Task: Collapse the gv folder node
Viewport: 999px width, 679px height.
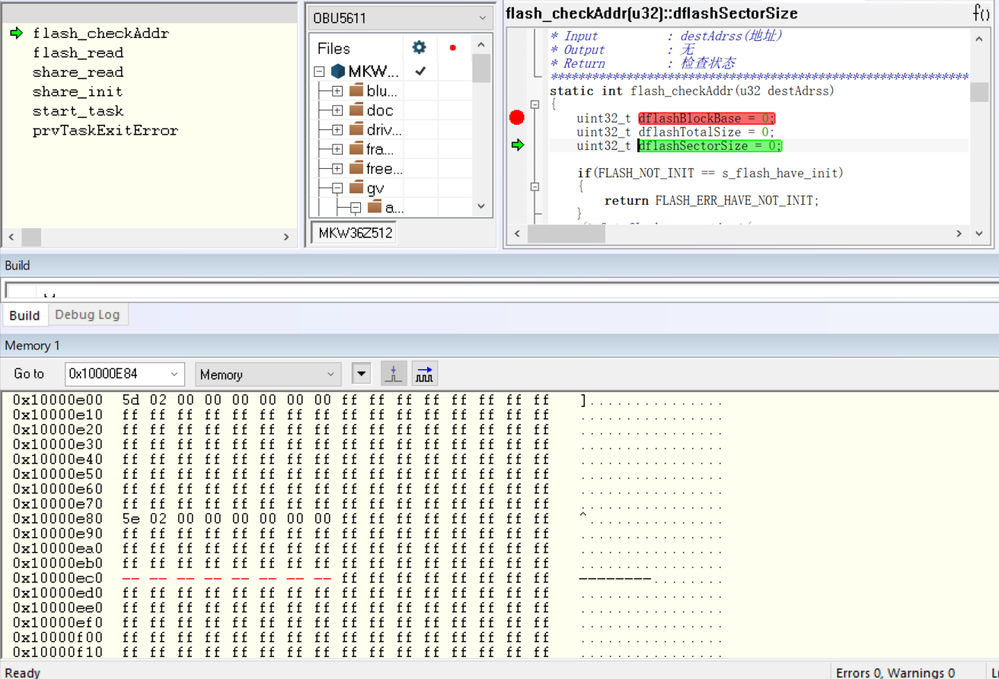Action: point(338,188)
